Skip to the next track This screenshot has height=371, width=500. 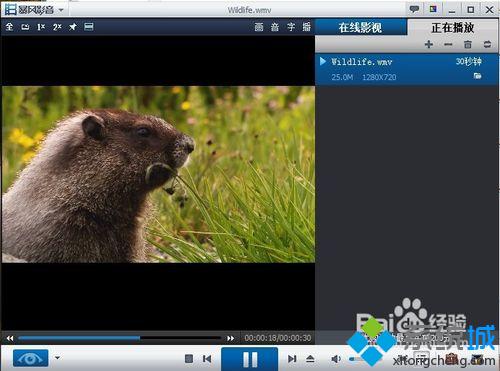coord(292,359)
